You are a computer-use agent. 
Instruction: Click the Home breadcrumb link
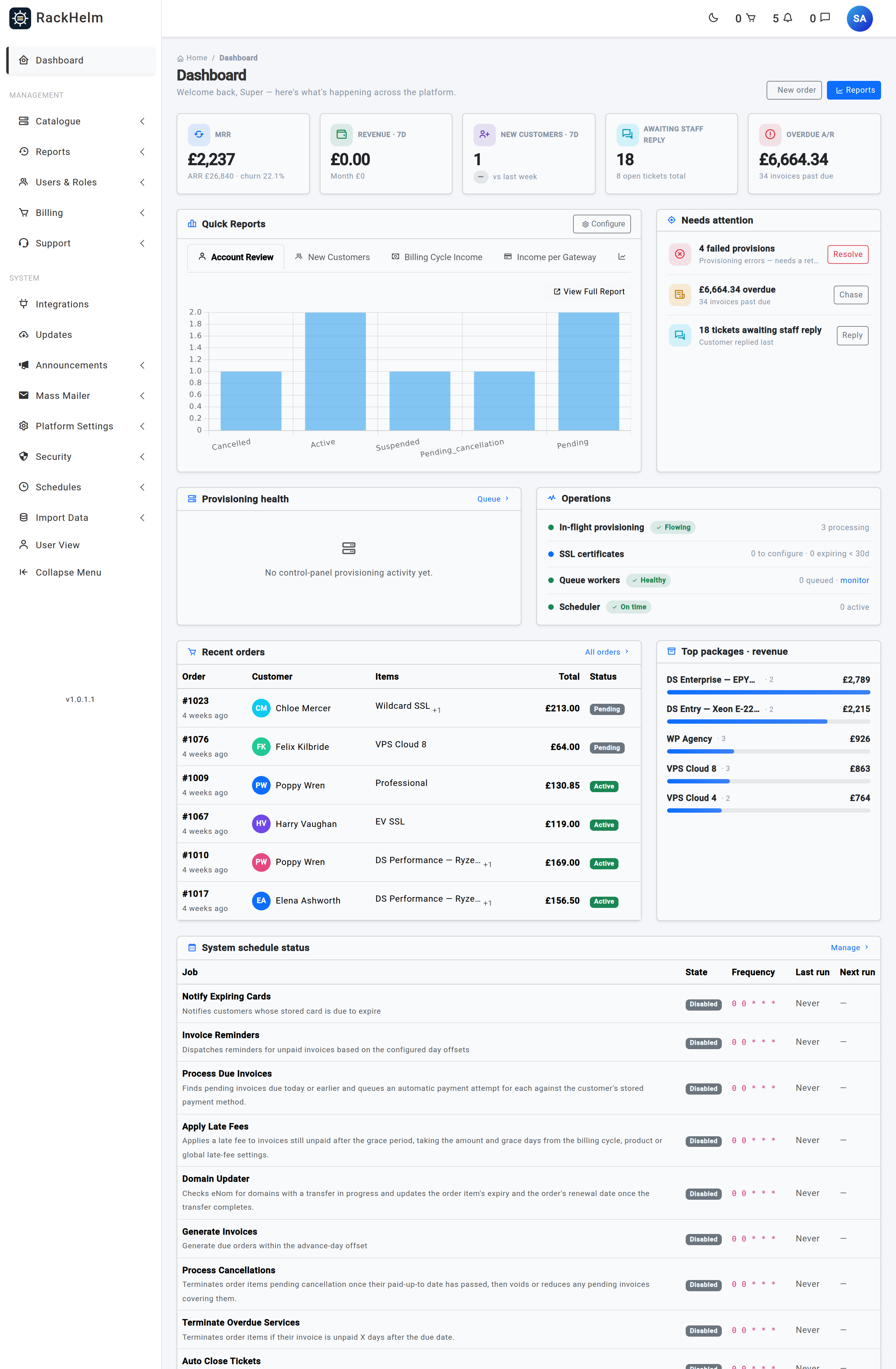(x=192, y=58)
